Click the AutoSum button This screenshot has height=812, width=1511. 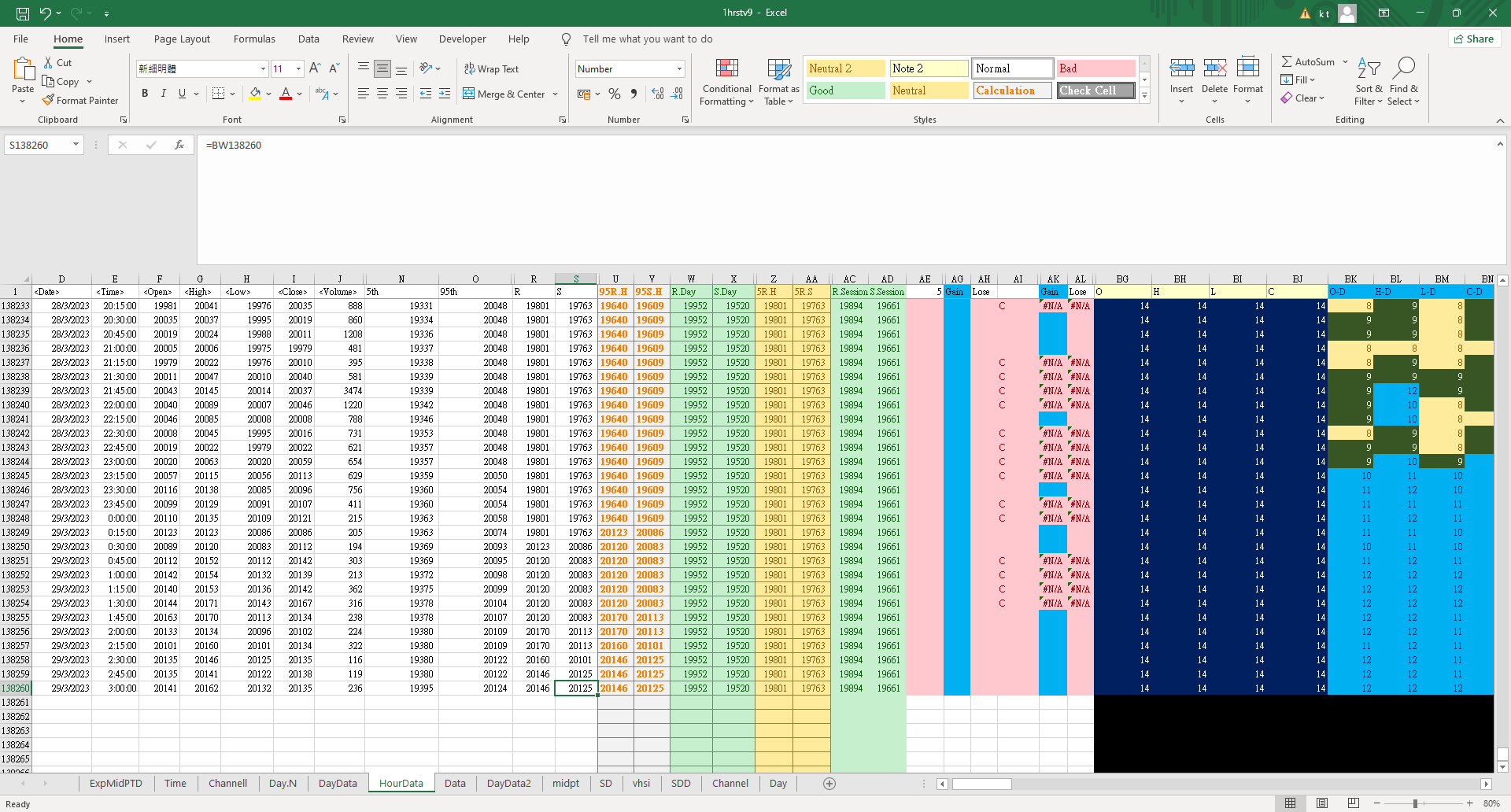1308,62
